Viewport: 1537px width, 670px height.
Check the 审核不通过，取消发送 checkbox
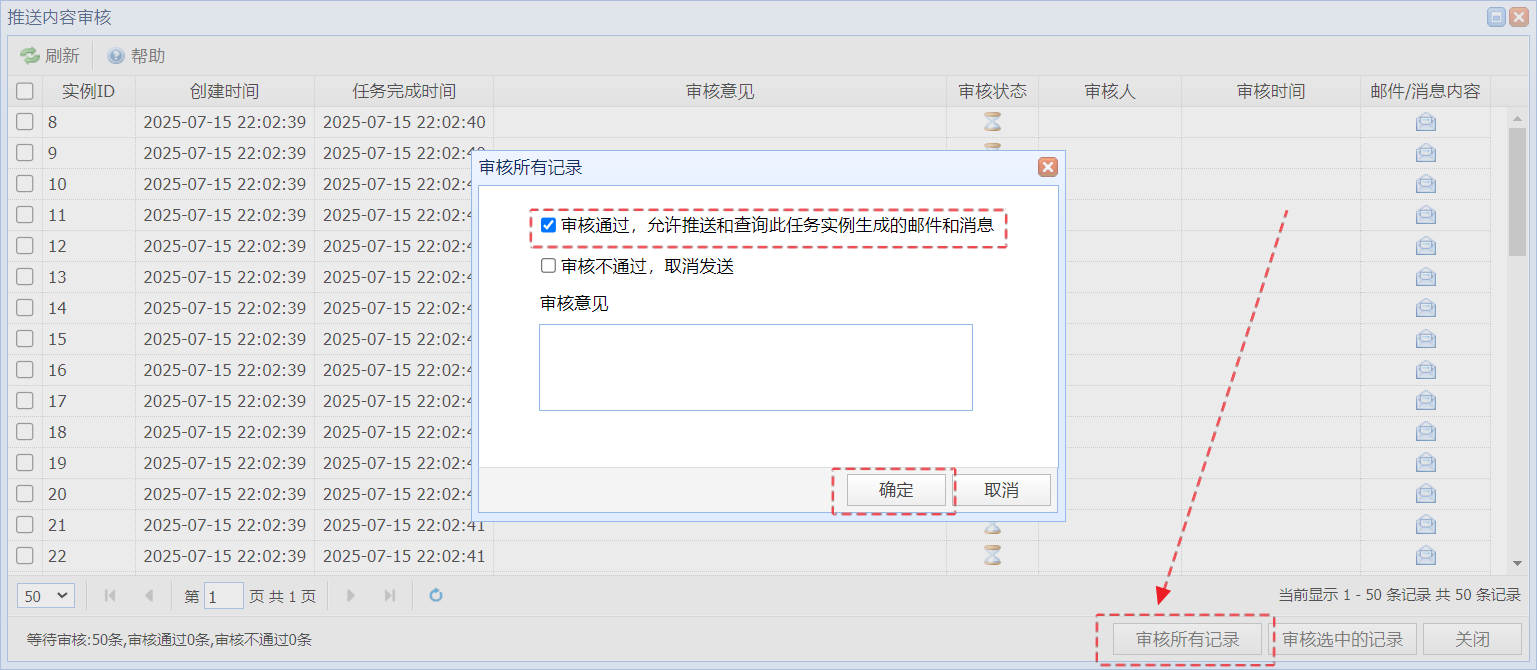pyautogui.click(x=548, y=266)
